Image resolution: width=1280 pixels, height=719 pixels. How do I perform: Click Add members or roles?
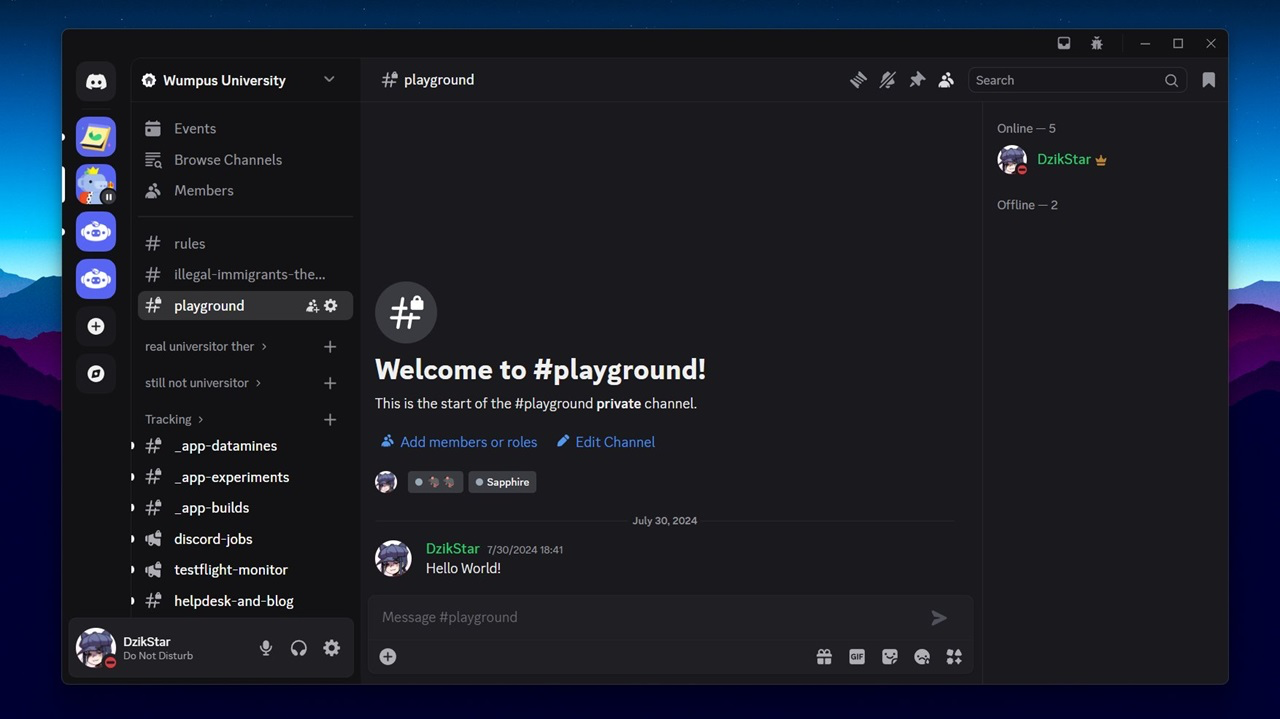(459, 442)
